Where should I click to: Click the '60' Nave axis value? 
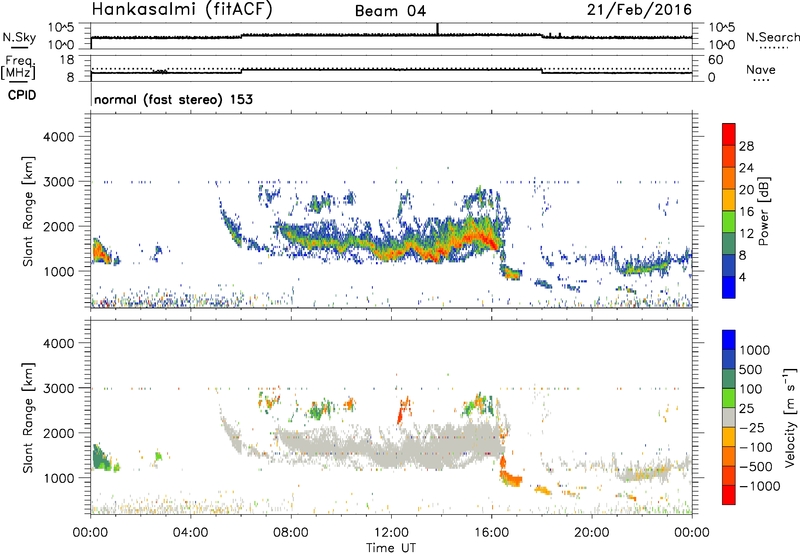pyautogui.click(x=716, y=60)
